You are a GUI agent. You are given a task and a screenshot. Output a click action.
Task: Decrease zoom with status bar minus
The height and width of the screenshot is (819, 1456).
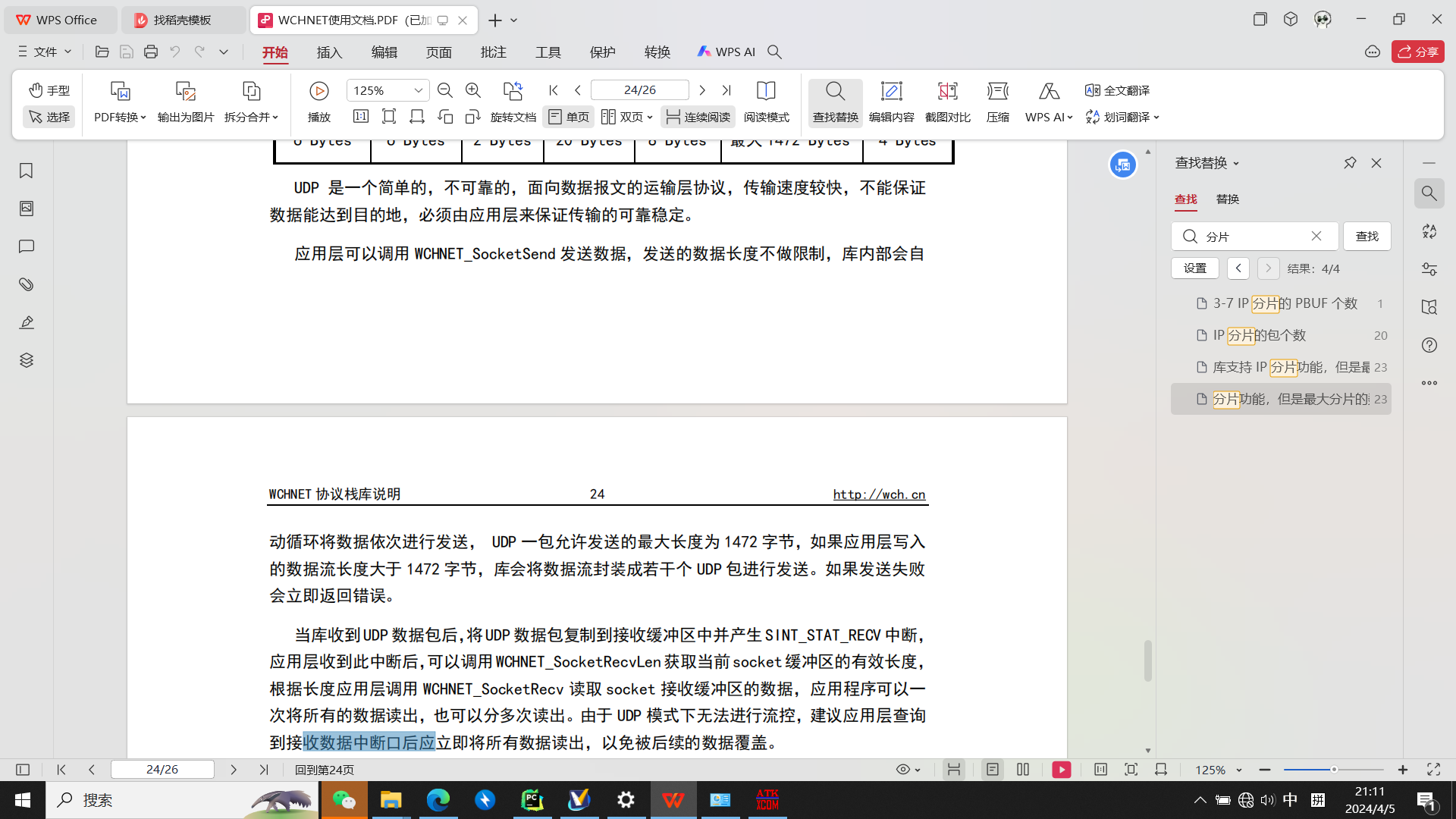pyautogui.click(x=1265, y=770)
